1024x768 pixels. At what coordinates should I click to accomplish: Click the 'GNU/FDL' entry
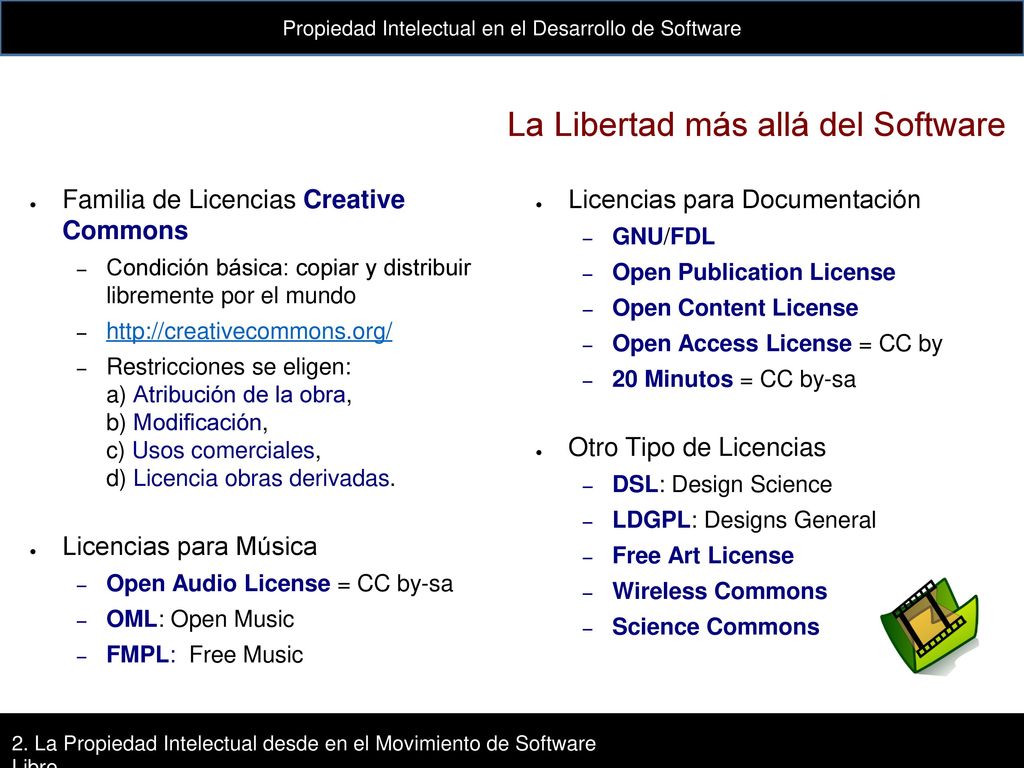[x=663, y=236]
